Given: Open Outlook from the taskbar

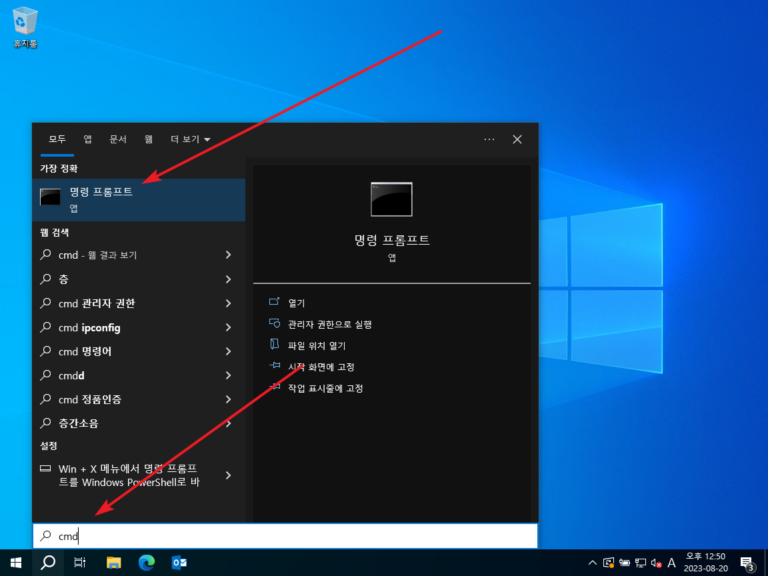Looking at the screenshot, I should pos(180,562).
